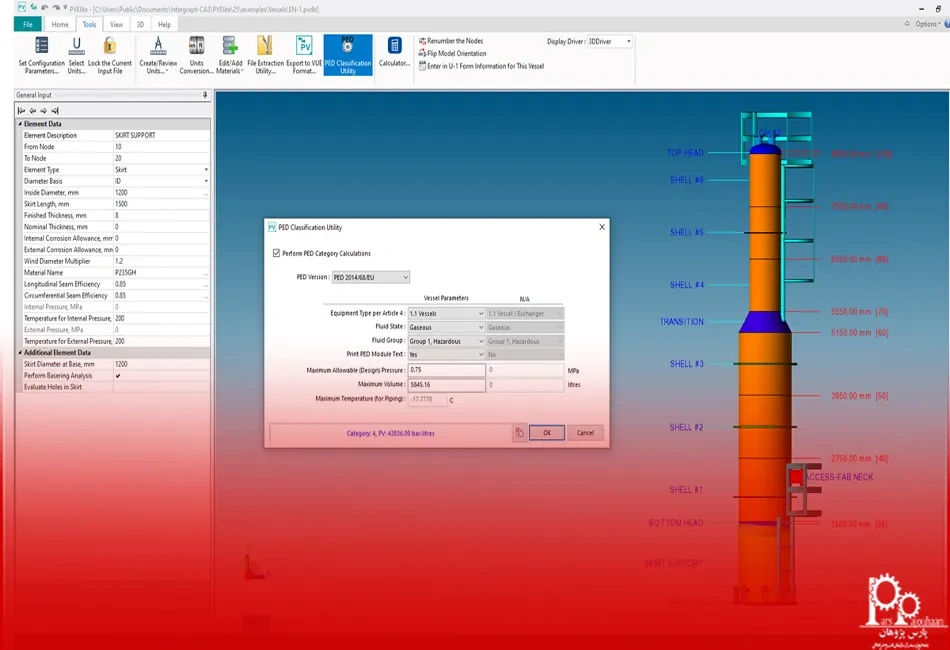This screenshot has width=950, height=650.
Task: Click Element Description value SKIRT SUPPORT
Action: click(x=135, y=135)
